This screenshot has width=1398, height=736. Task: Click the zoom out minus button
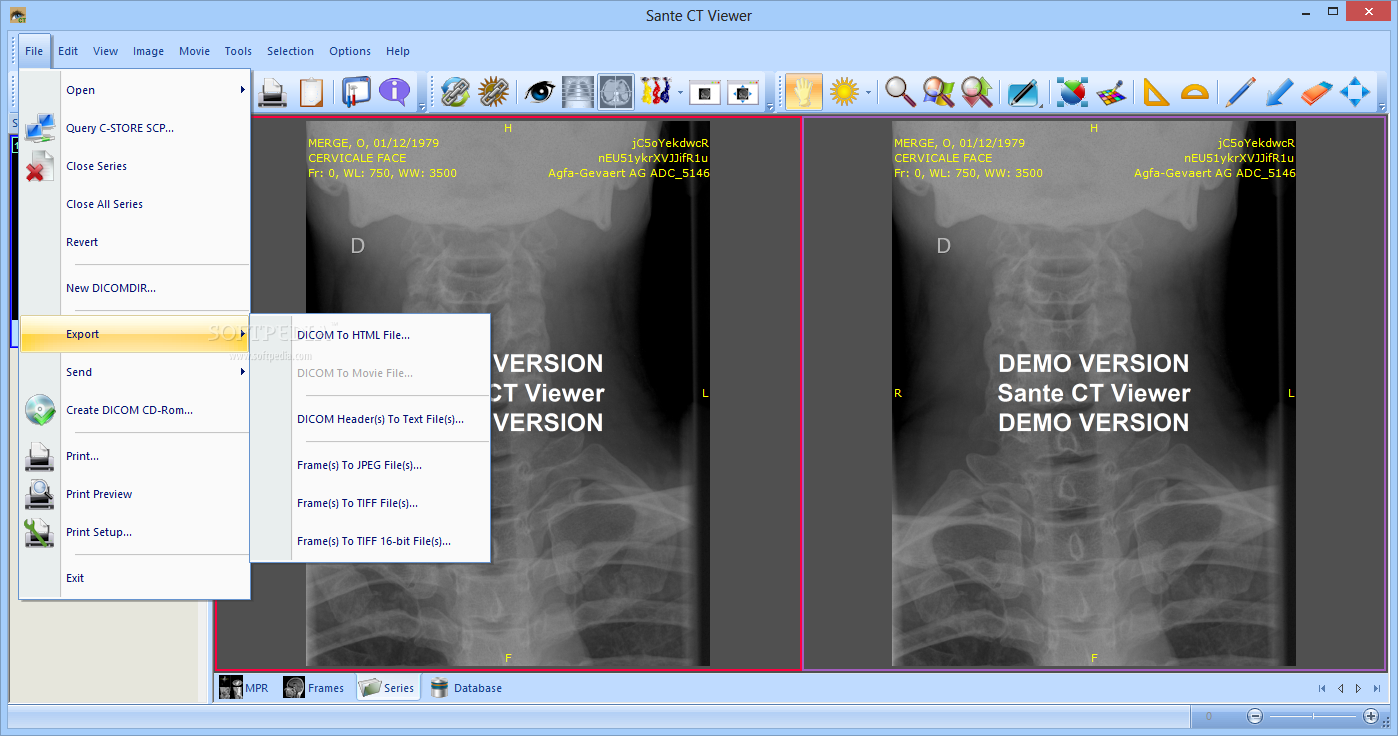tap(1255, 716)
